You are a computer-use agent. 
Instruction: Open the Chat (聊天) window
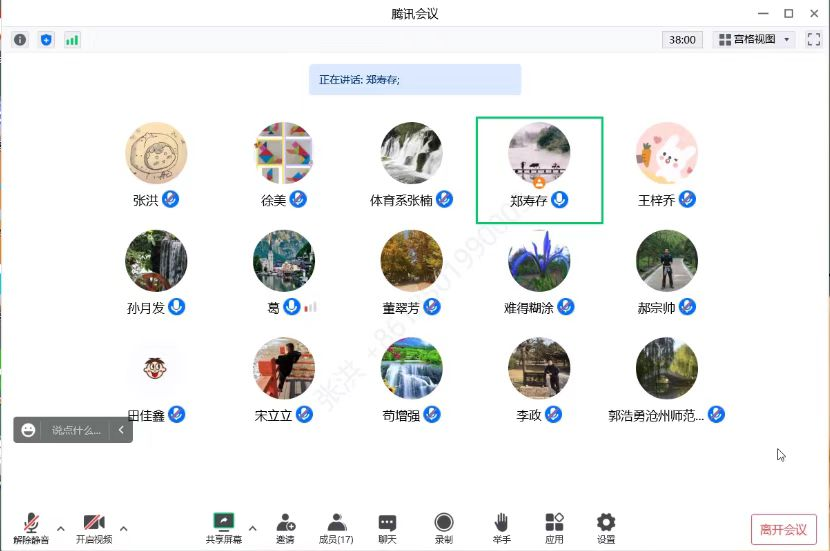(387, 528)
